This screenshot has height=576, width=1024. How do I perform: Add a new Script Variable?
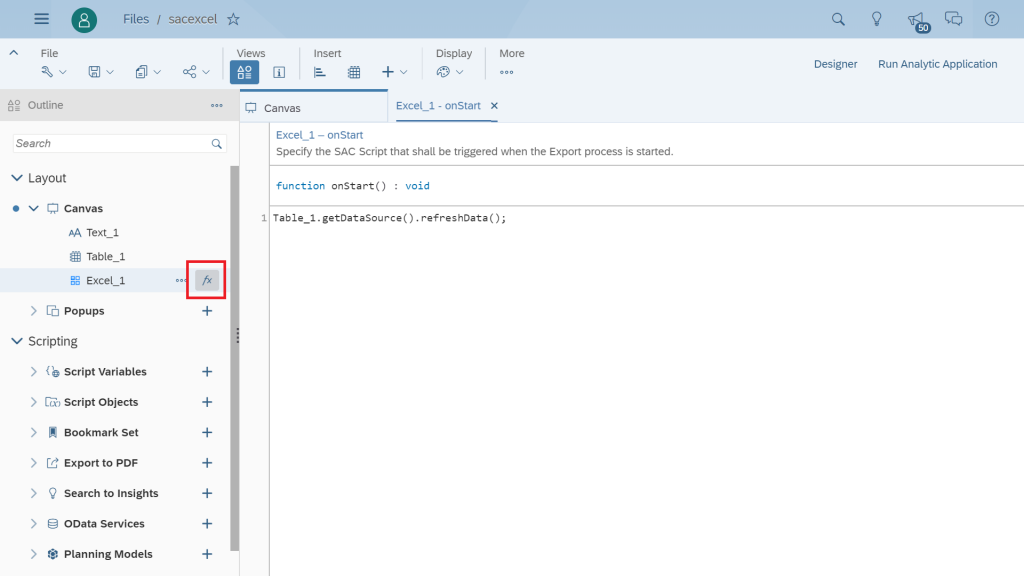[x=207, y=372]
